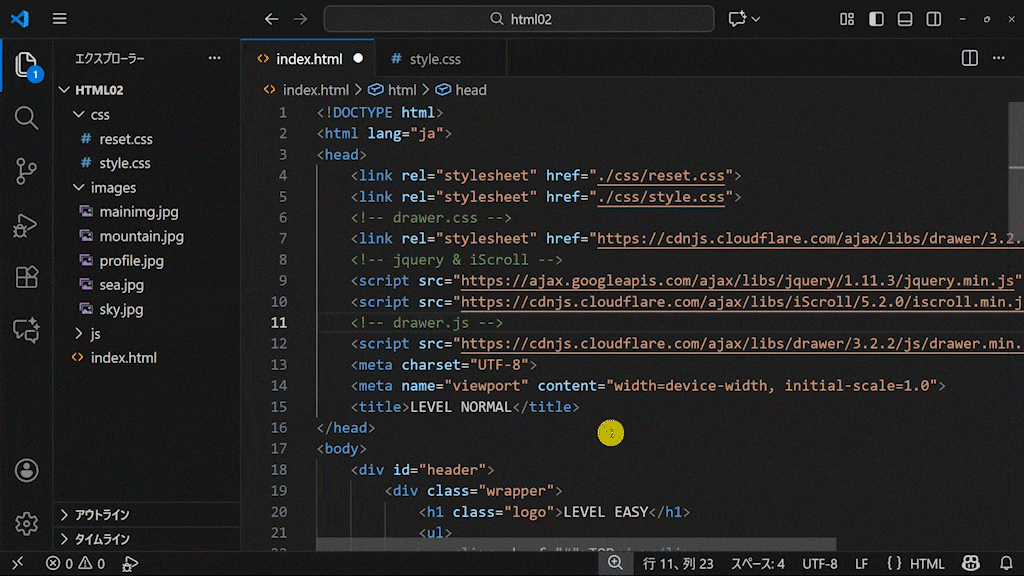
Task: Expand the アウトライン section
Action: pyautogui.click(x=101, y=515)
